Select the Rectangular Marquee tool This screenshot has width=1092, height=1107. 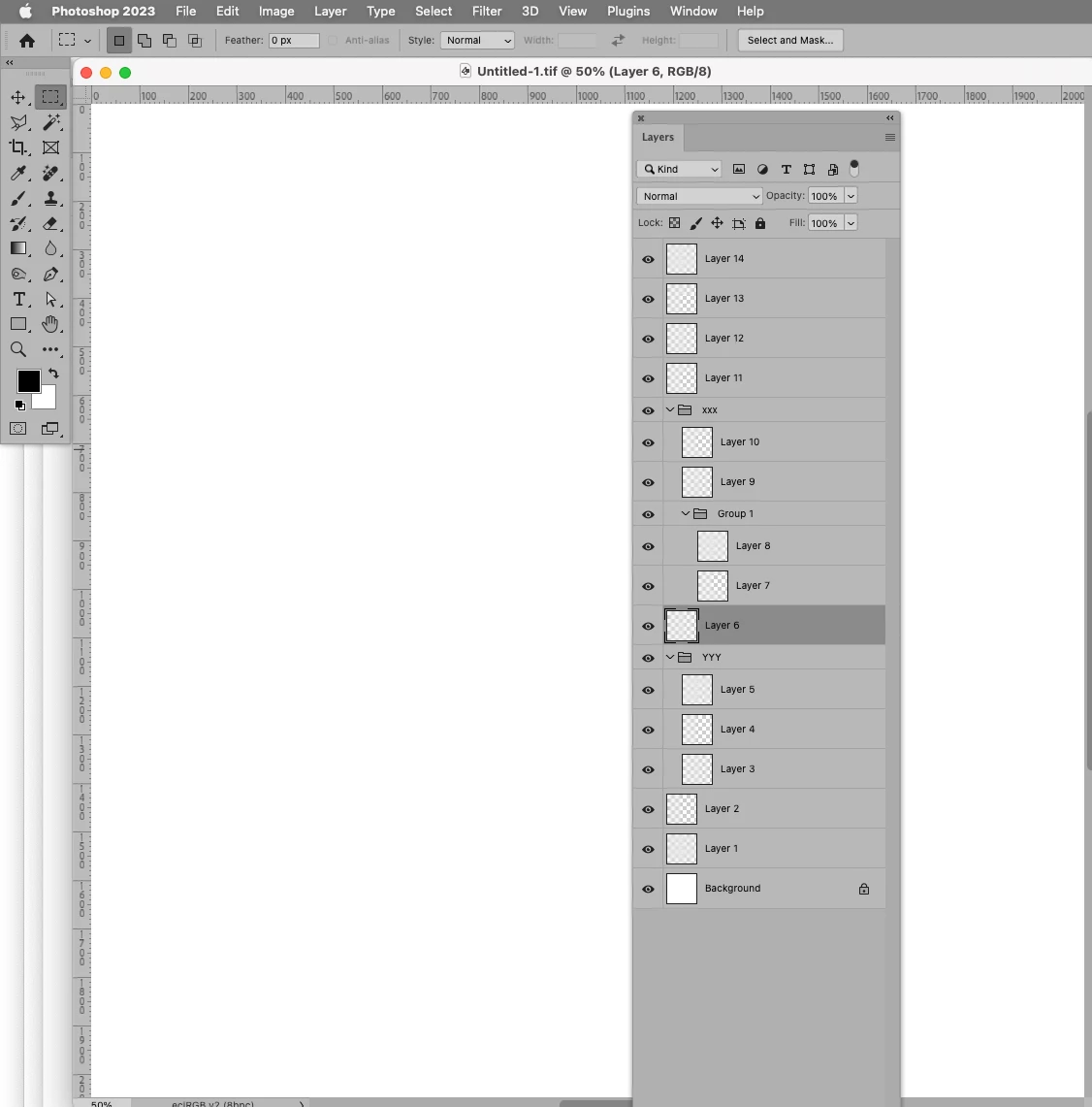point(50,97)
